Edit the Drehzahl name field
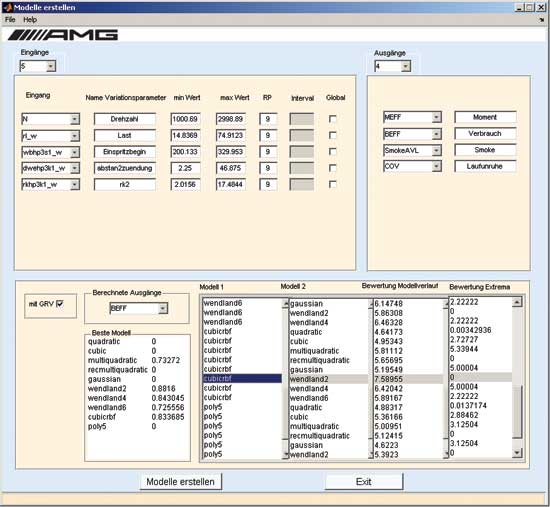550x507 pixels. coord(125,119)
